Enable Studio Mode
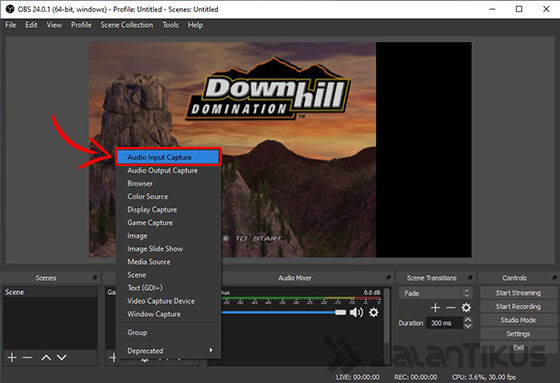 (x=518, y=320)
